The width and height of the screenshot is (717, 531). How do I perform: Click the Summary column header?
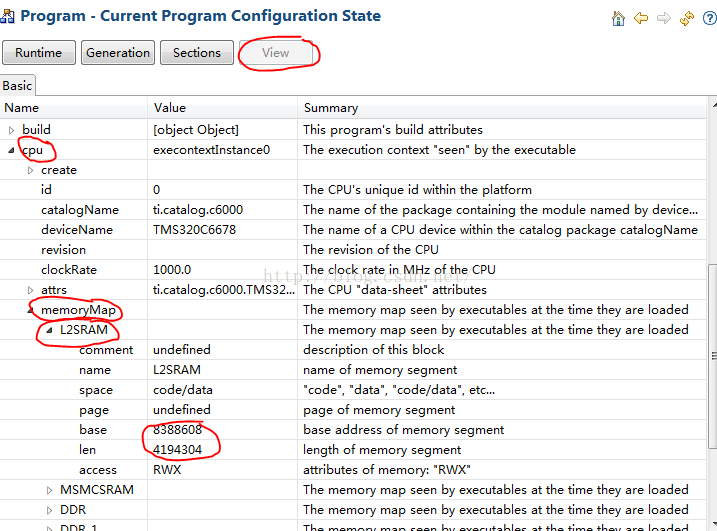pos(502,108)
